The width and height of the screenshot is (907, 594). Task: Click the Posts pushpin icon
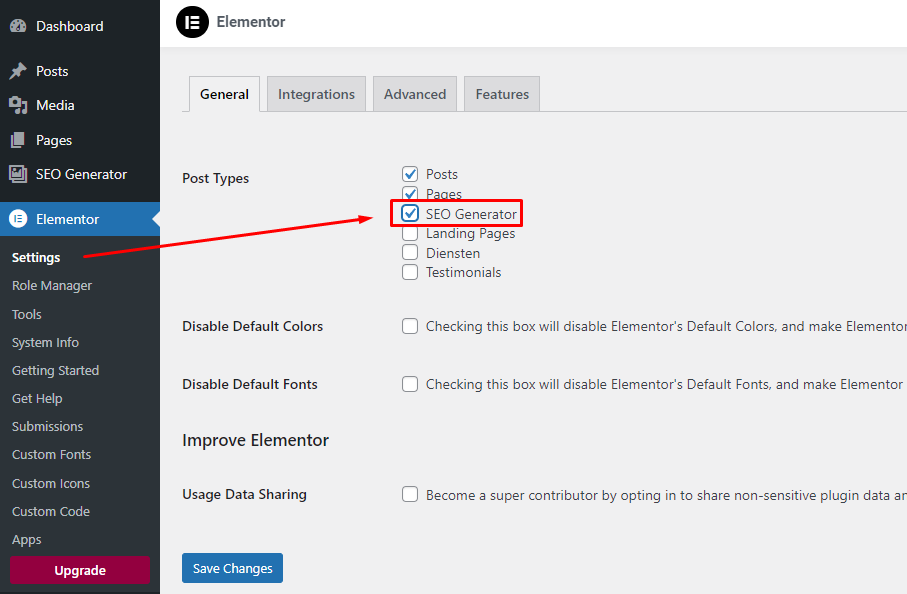[x=18, y=71]
